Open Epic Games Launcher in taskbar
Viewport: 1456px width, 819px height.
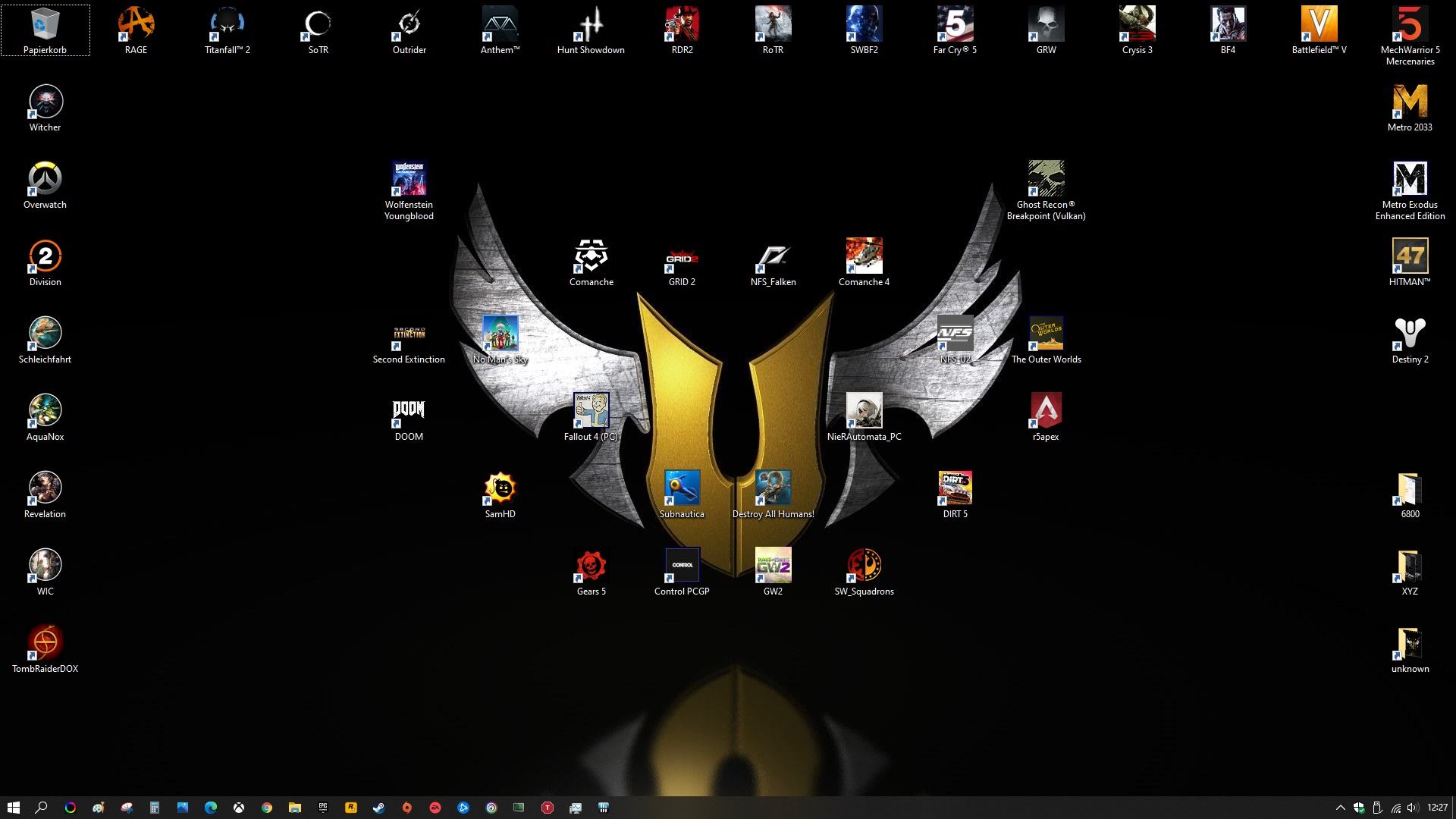(323, 808)
